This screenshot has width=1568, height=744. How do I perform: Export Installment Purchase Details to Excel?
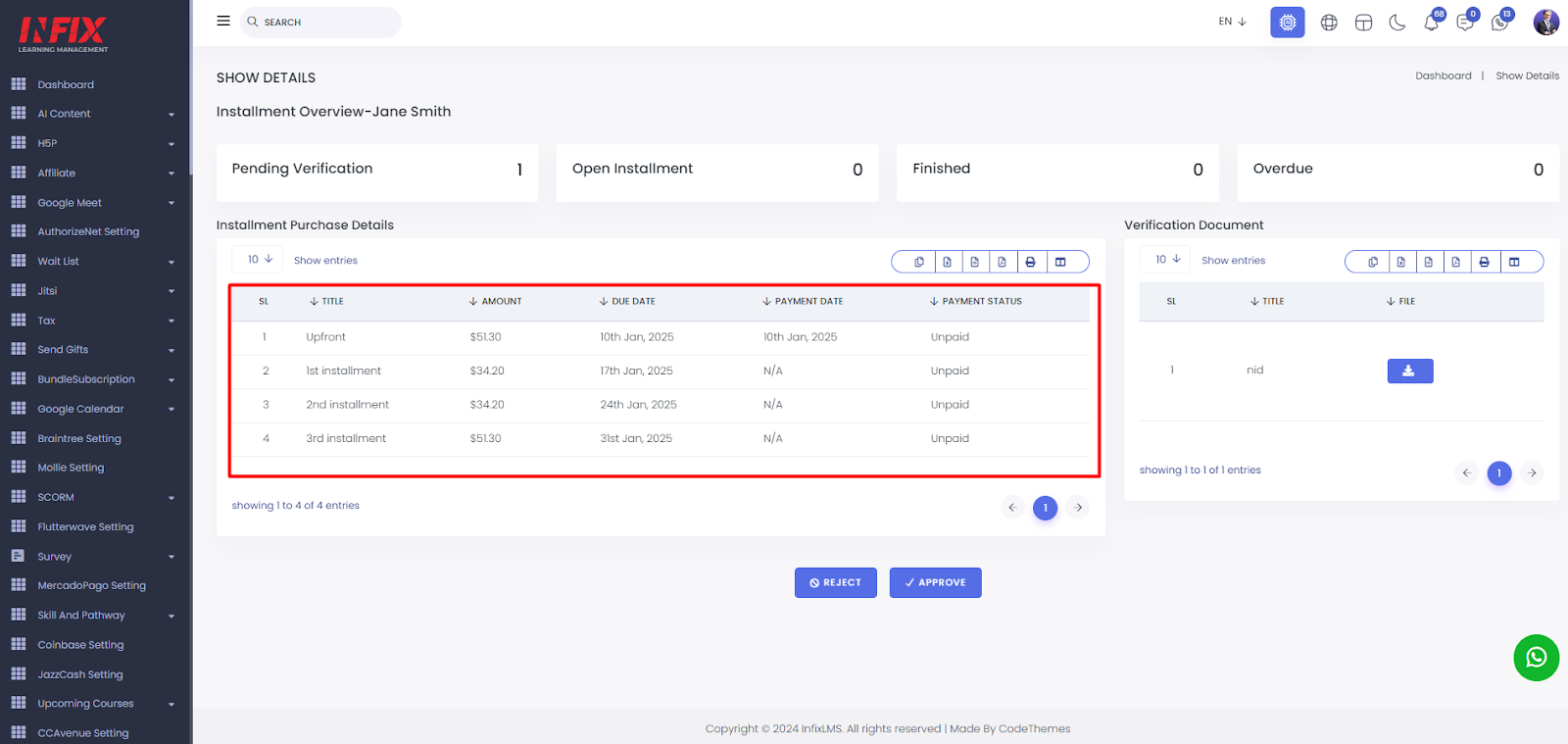(x=947, y=262)
